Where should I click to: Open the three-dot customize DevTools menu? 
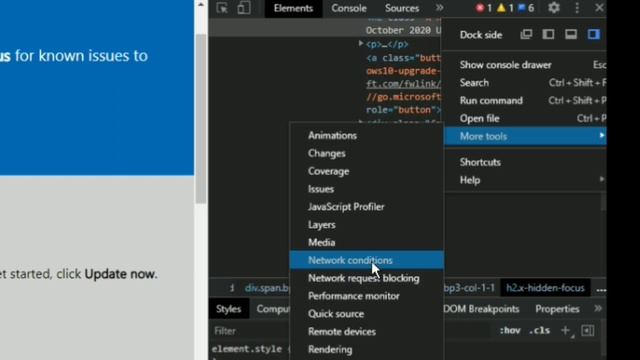coord(577,8)
